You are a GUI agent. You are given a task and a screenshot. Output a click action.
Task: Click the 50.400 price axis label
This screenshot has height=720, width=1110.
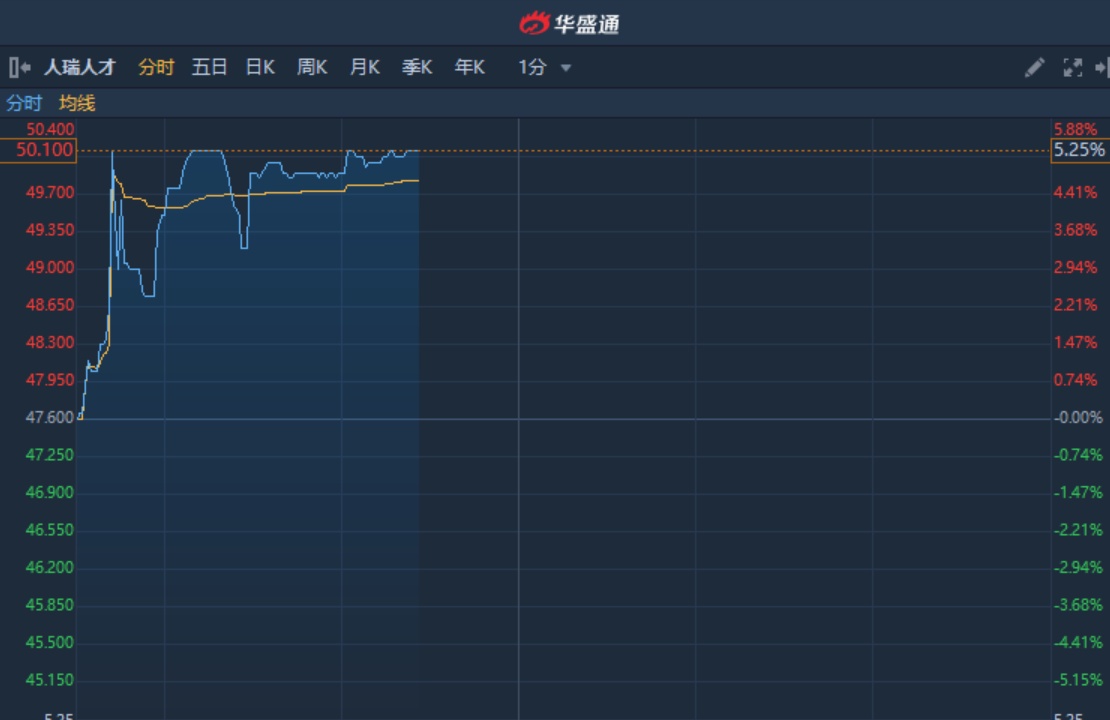click(50, 130)
